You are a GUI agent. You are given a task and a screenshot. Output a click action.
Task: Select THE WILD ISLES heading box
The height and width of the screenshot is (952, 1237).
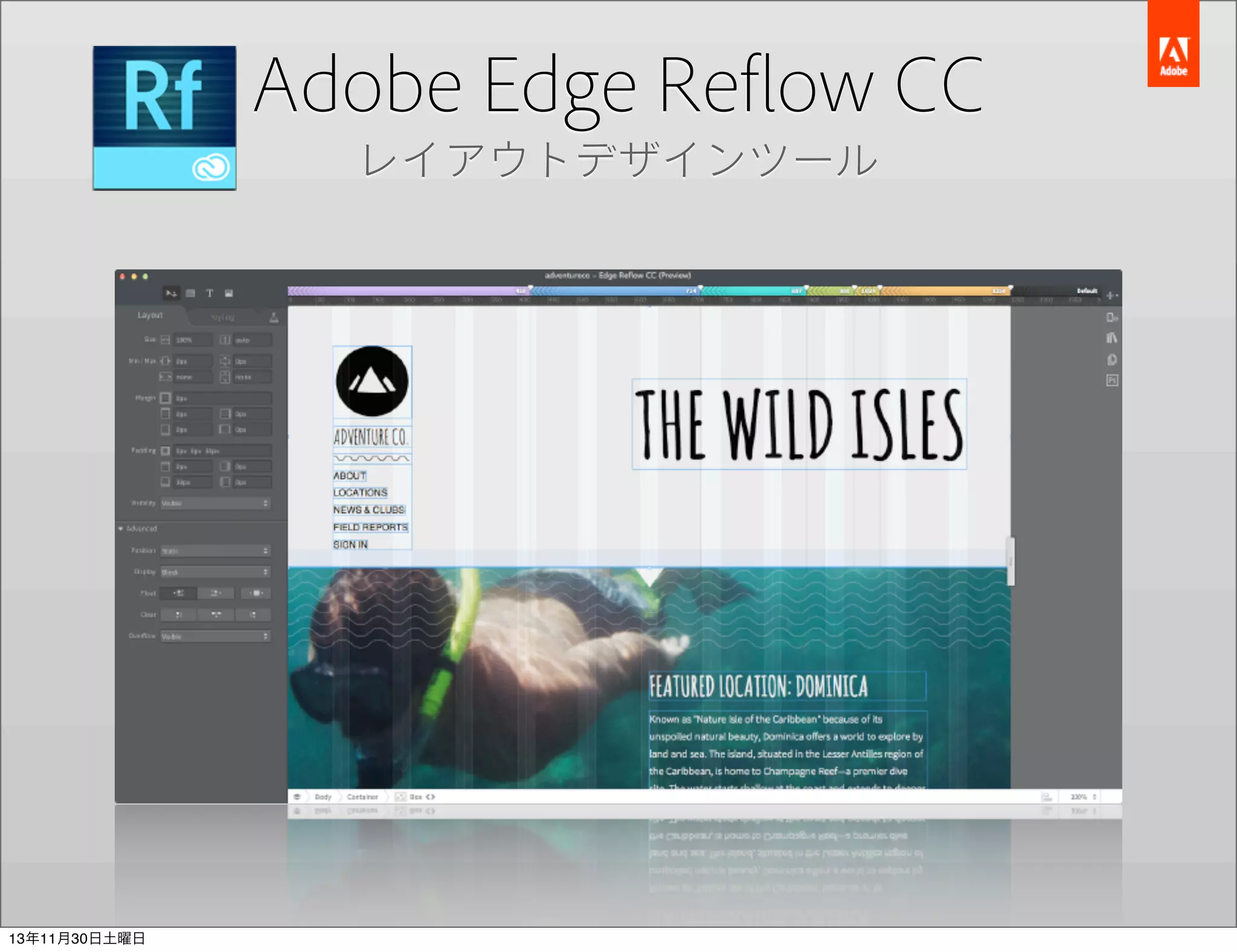click(799, 424)
